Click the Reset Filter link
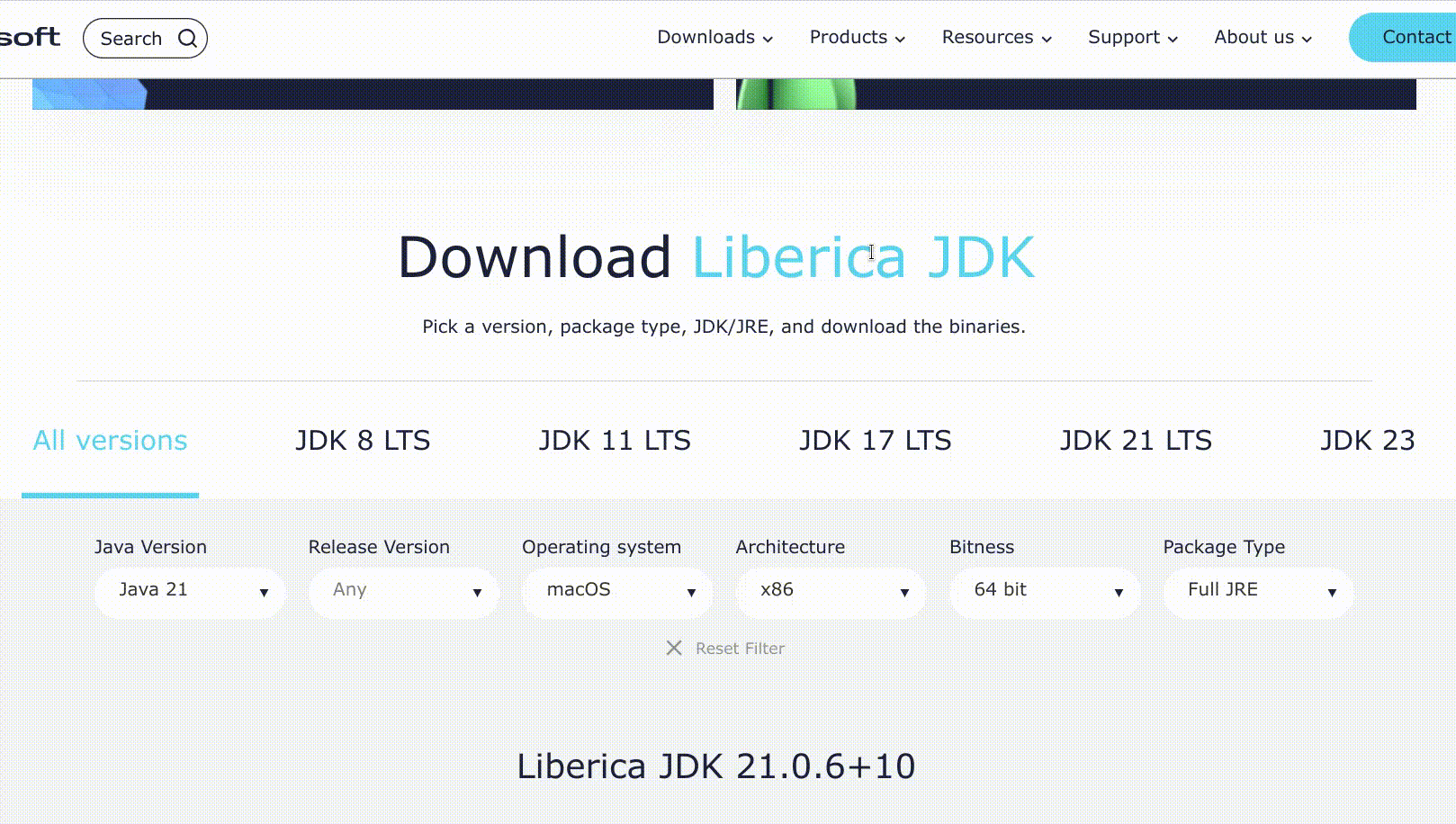Screen dimensions: 1456x824 click(740, 649)
